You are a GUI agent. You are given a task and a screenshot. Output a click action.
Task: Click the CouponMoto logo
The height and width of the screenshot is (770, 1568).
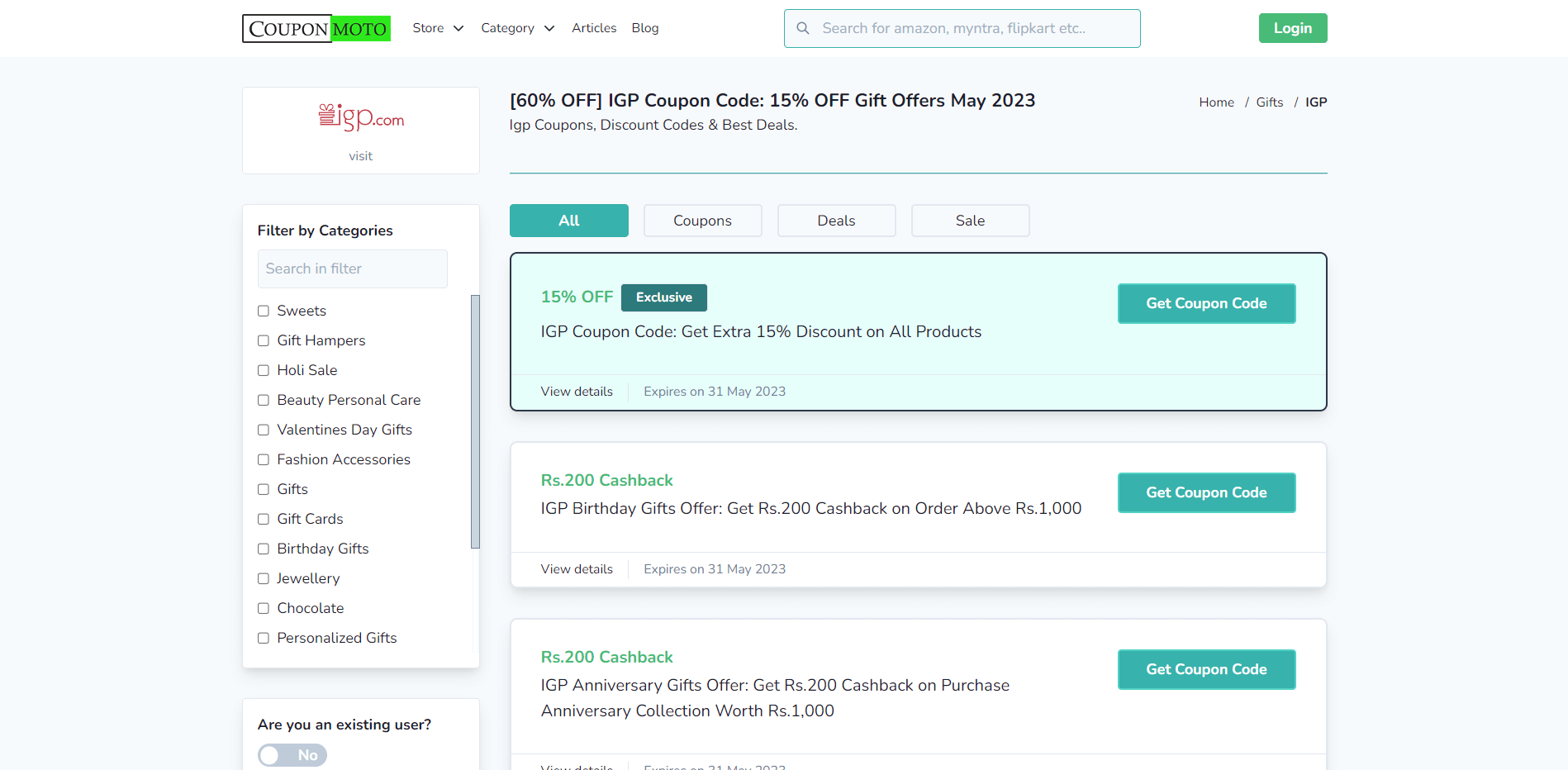click(316, 28)
